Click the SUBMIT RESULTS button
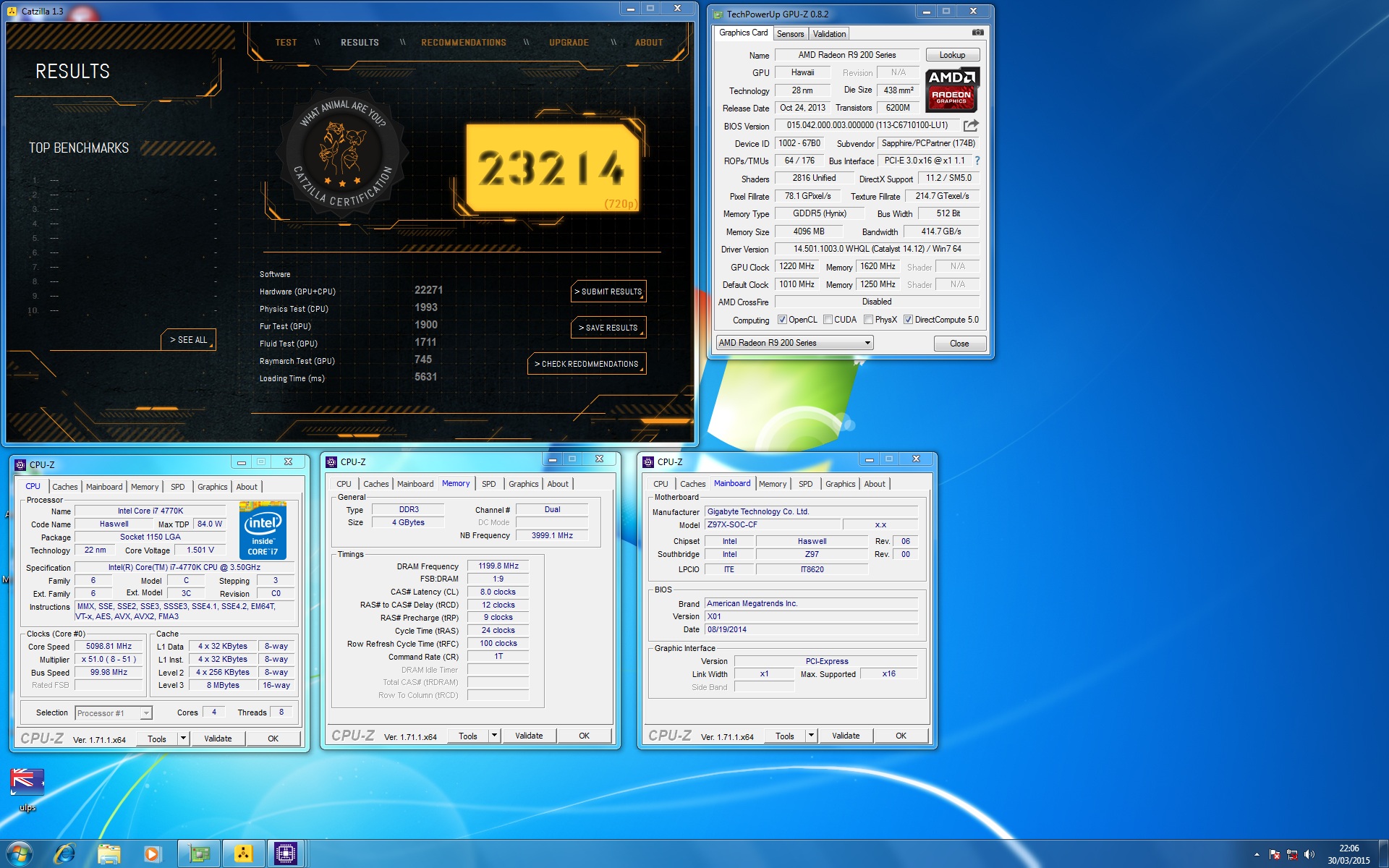Screen dimensions: 1389x868 [x=608, y=292]
